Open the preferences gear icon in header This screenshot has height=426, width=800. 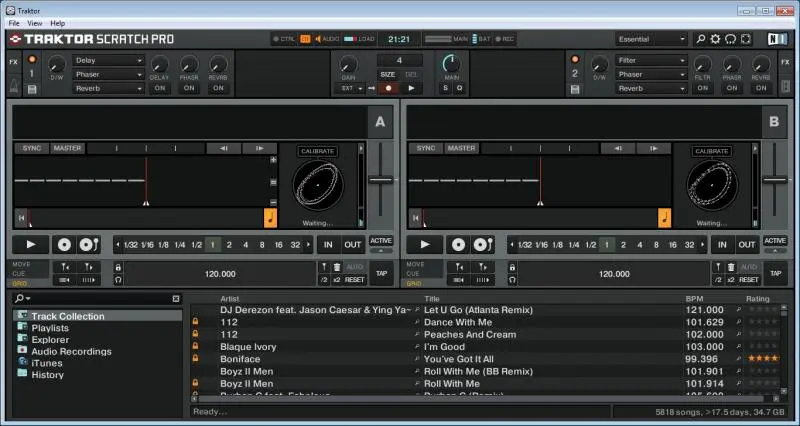(x=715, y=39)
